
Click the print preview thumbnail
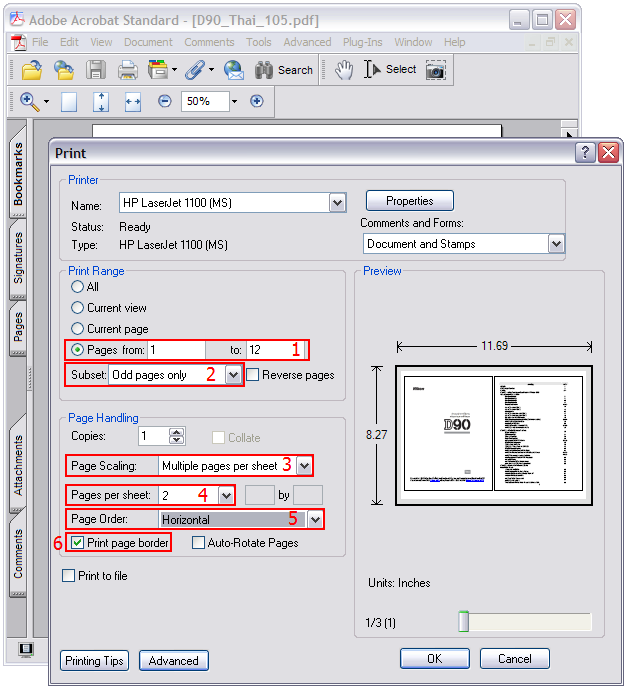(494, 435)
